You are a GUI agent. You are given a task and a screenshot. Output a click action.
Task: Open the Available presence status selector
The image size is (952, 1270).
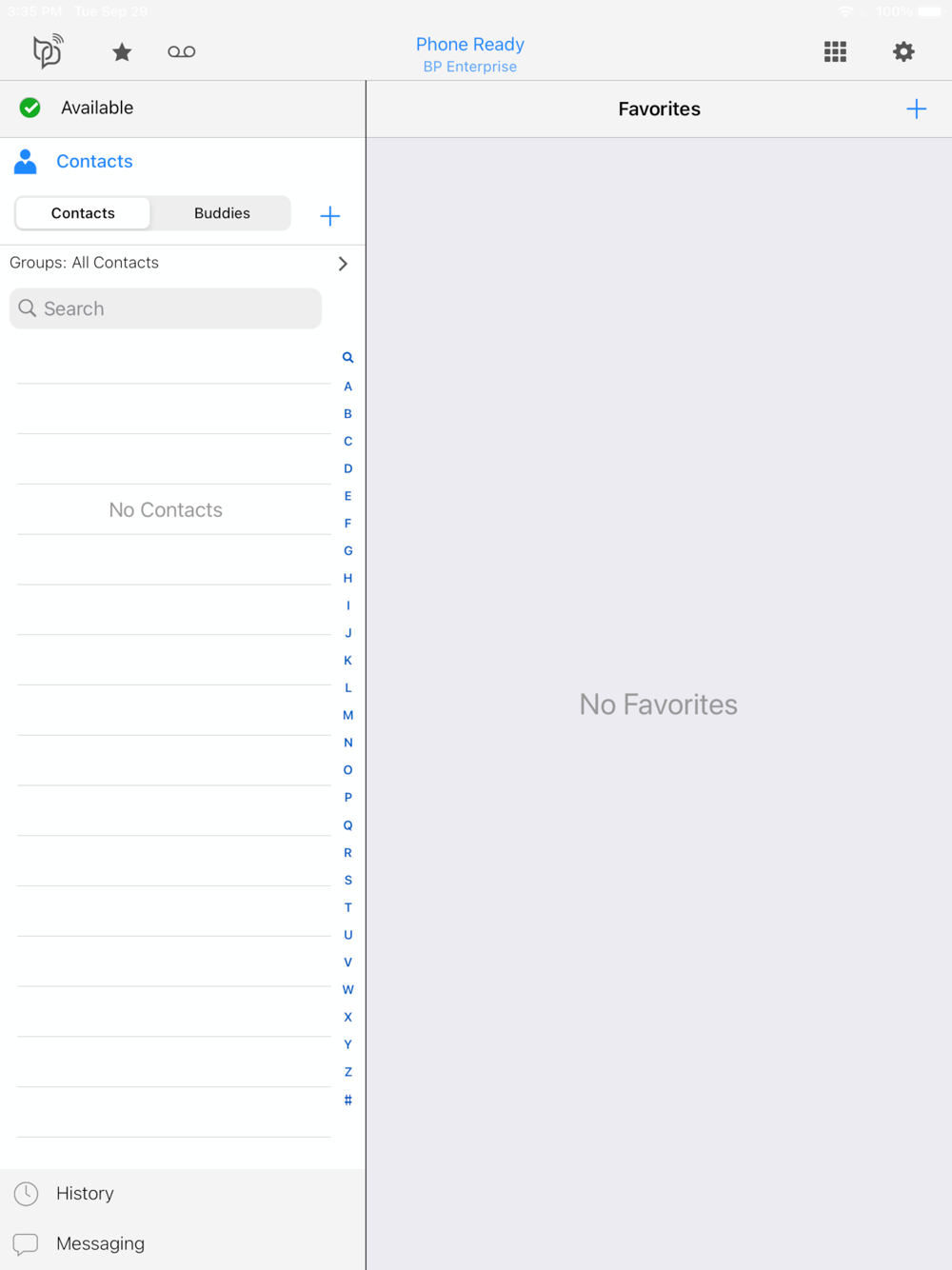coord(183,109)
